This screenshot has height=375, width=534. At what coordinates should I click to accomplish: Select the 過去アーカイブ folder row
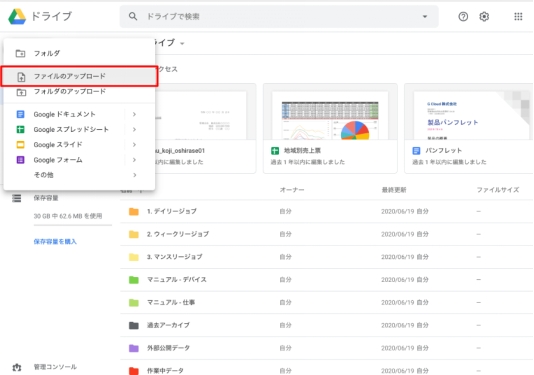click(x=327, y=325)
